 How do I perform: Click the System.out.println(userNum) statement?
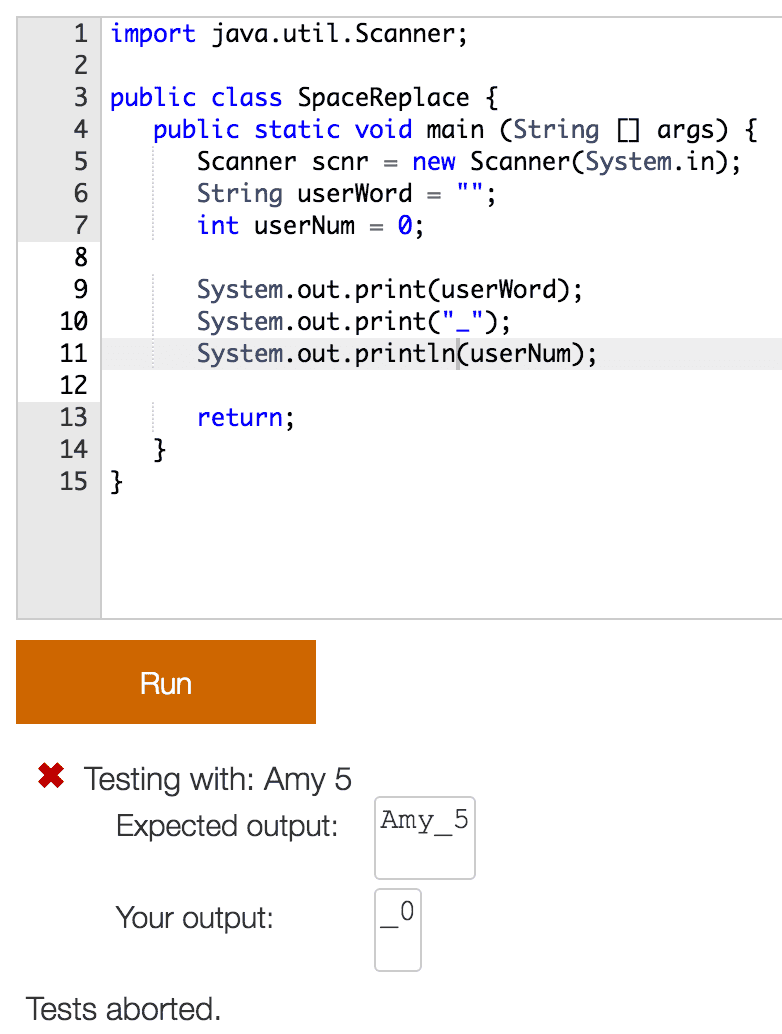click(x=396, y=354)
